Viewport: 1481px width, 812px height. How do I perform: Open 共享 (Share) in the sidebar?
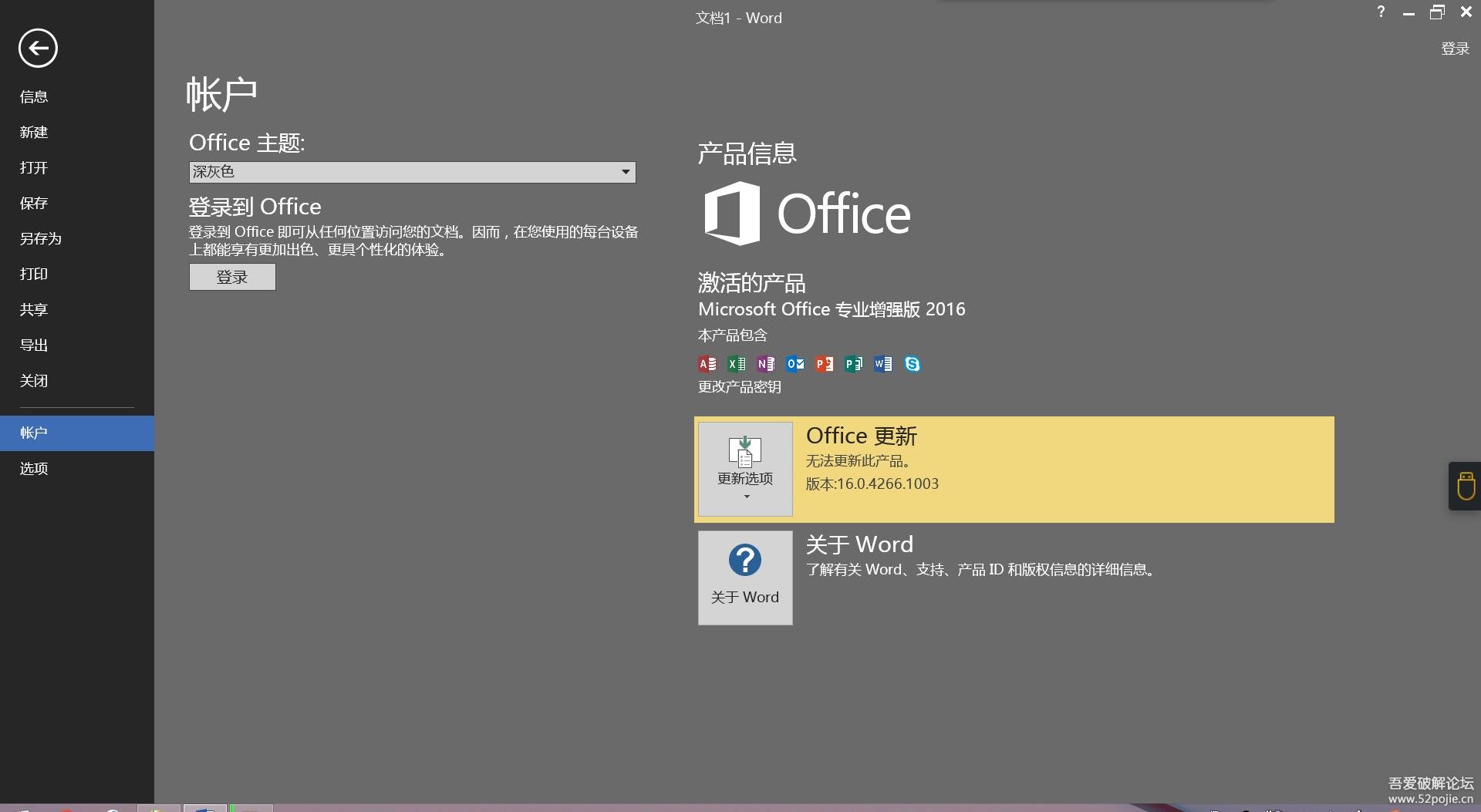(x=77, y=309)
